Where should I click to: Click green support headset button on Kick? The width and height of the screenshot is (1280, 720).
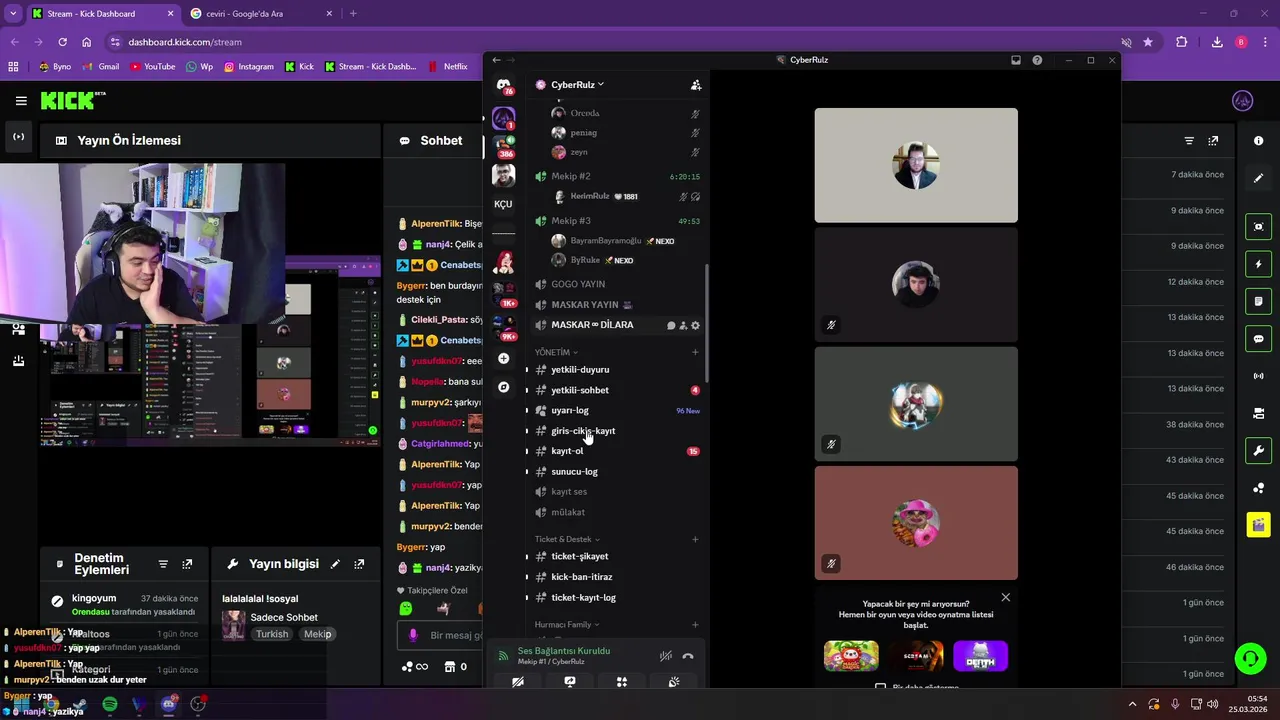click(x=1250, y=658)
